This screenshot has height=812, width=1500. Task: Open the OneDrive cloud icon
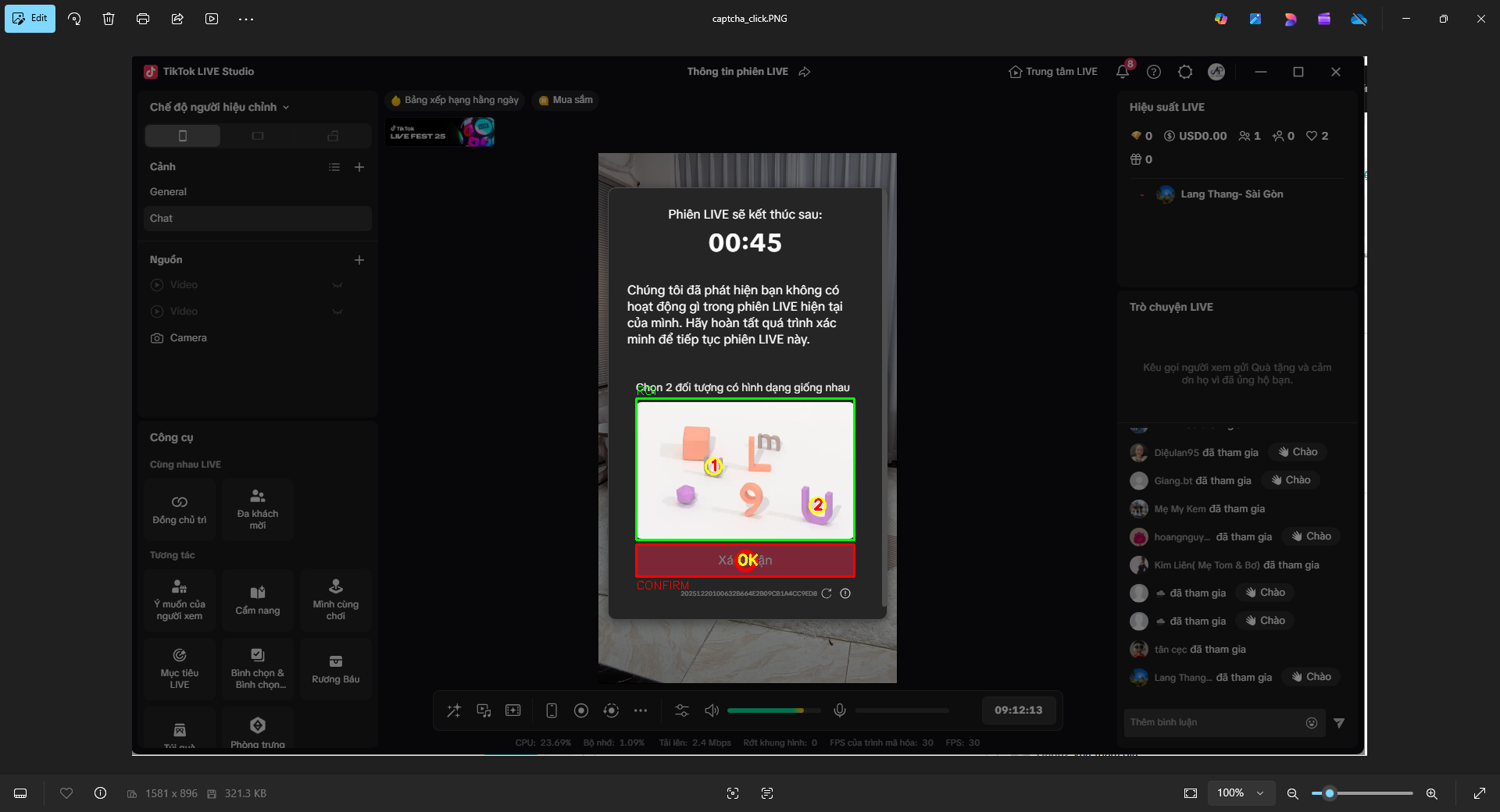(1359, 19)
